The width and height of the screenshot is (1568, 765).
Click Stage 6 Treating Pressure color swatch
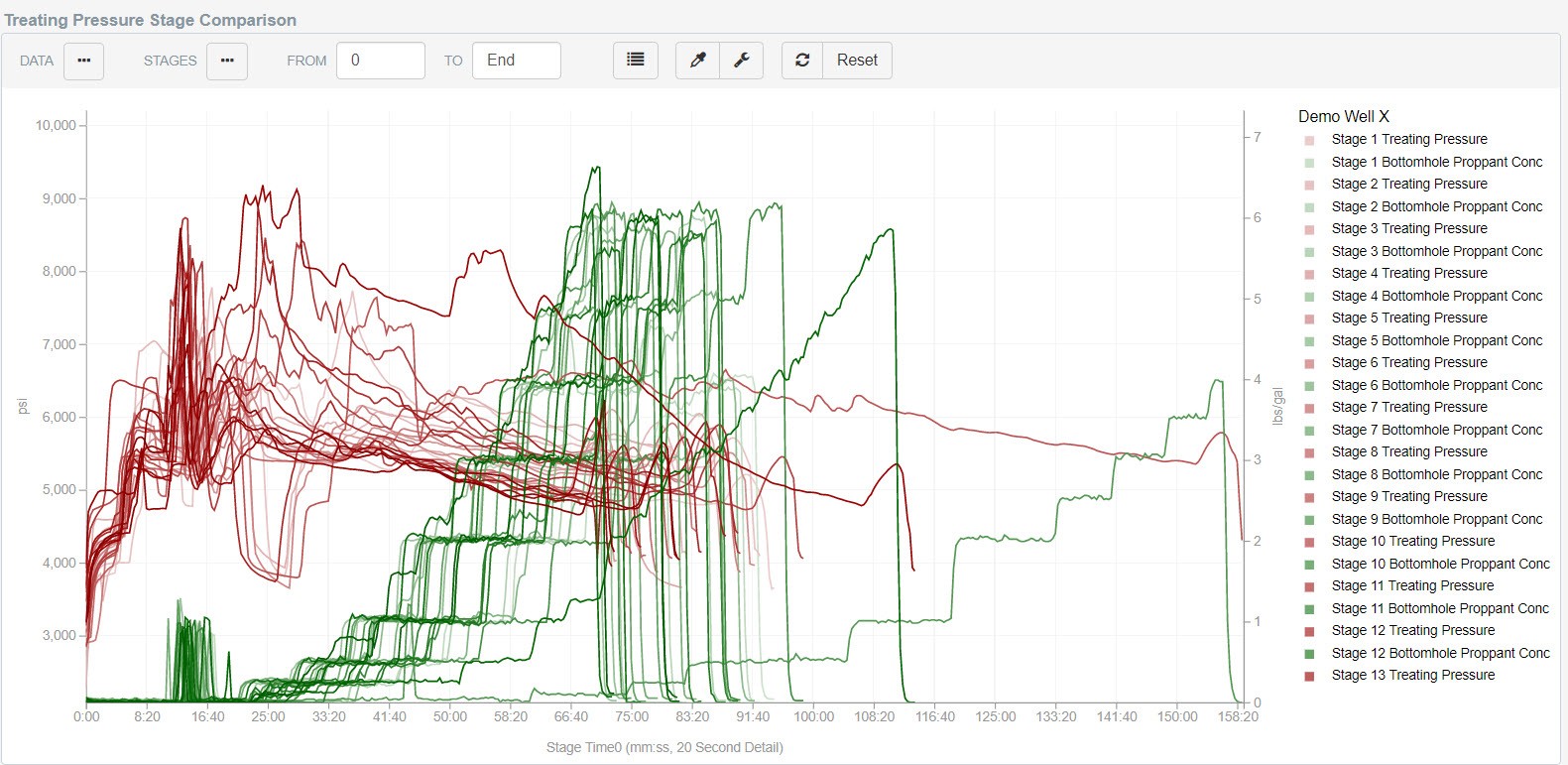pos(1309,364)
